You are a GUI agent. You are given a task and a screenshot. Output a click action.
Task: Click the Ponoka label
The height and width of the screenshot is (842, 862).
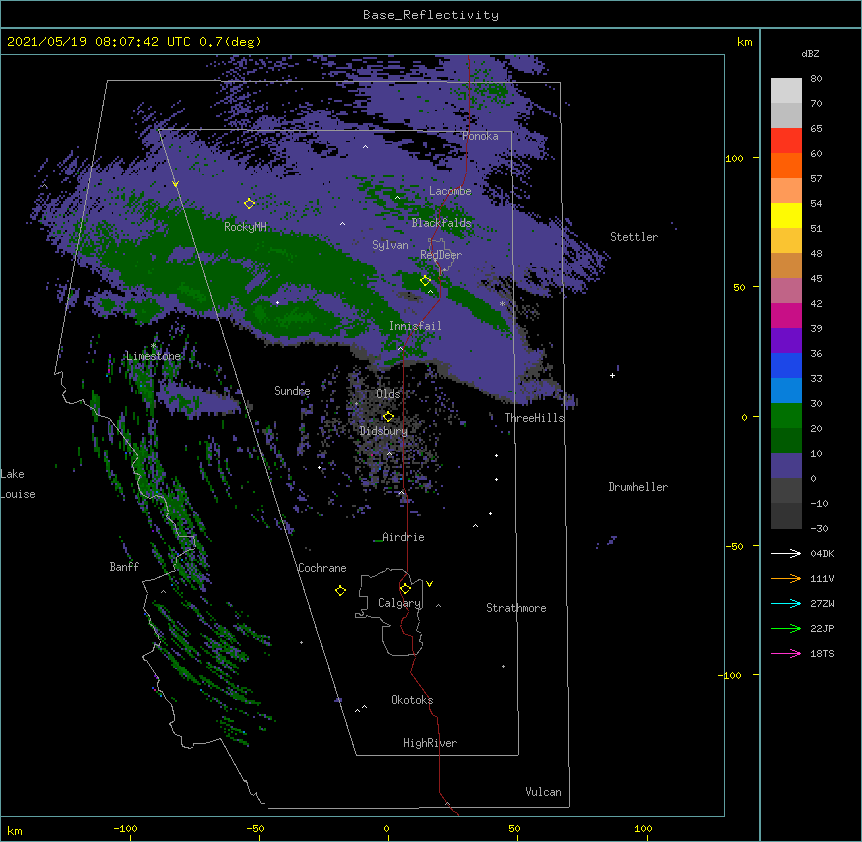480,136
